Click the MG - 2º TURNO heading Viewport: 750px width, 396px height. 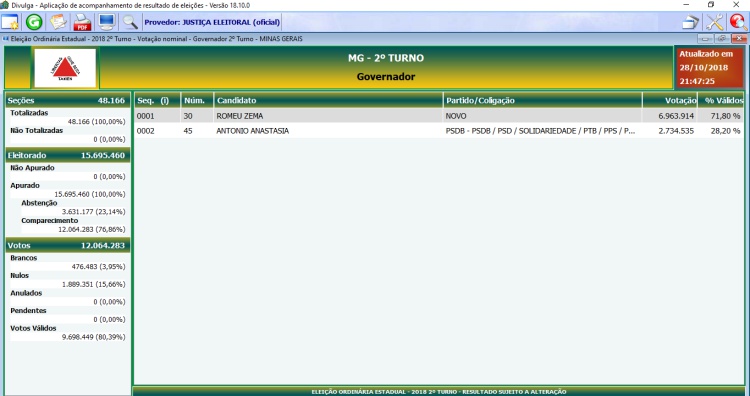386,58
